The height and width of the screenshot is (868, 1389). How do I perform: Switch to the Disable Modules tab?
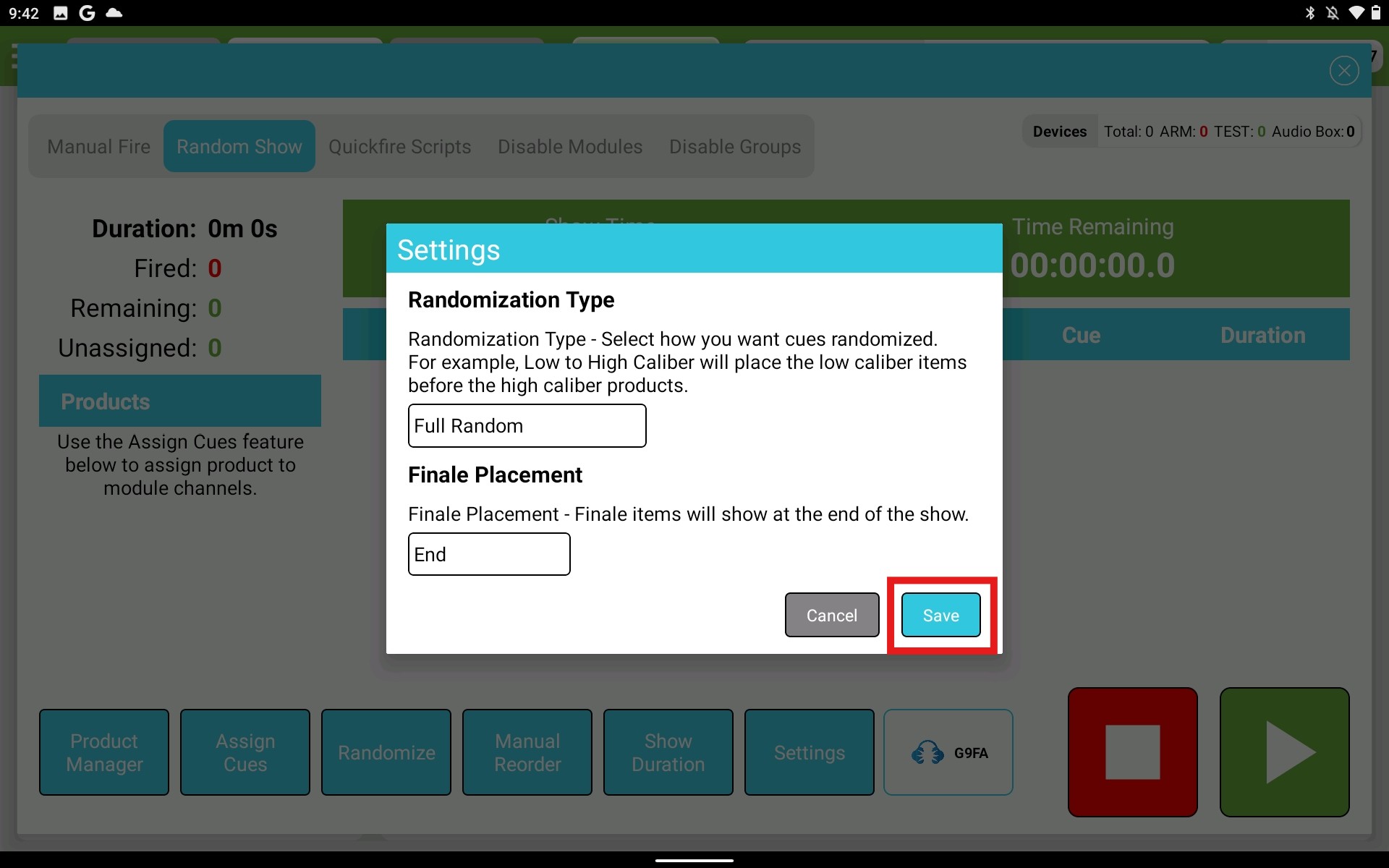coord(569,146)
